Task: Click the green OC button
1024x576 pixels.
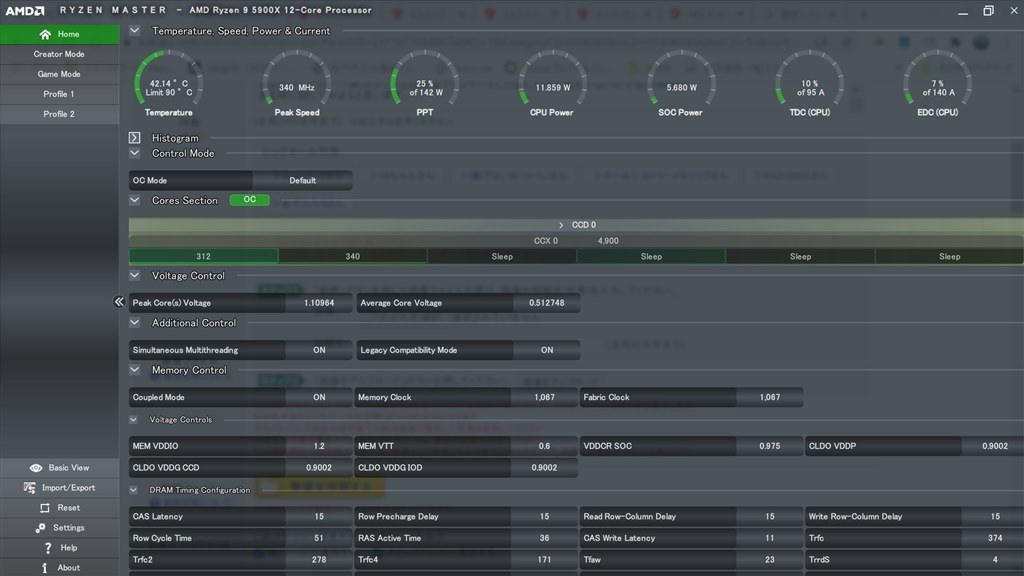Action: [x=249, y=200]
